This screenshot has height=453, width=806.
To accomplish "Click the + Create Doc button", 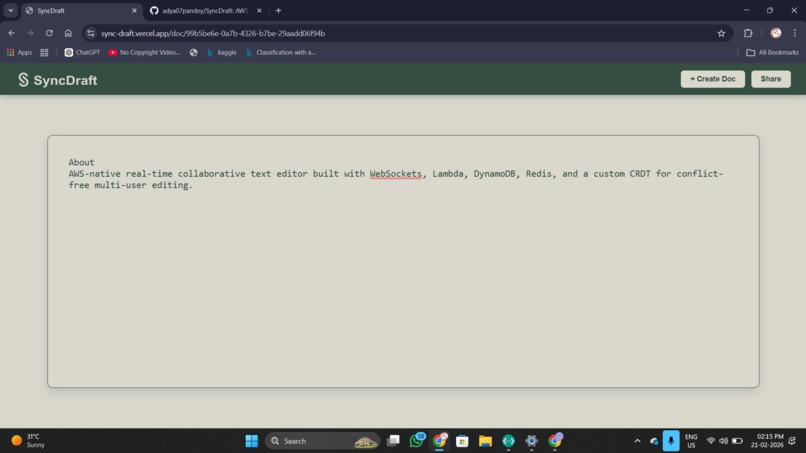I will pyautogui.click(x=712, y=79).
